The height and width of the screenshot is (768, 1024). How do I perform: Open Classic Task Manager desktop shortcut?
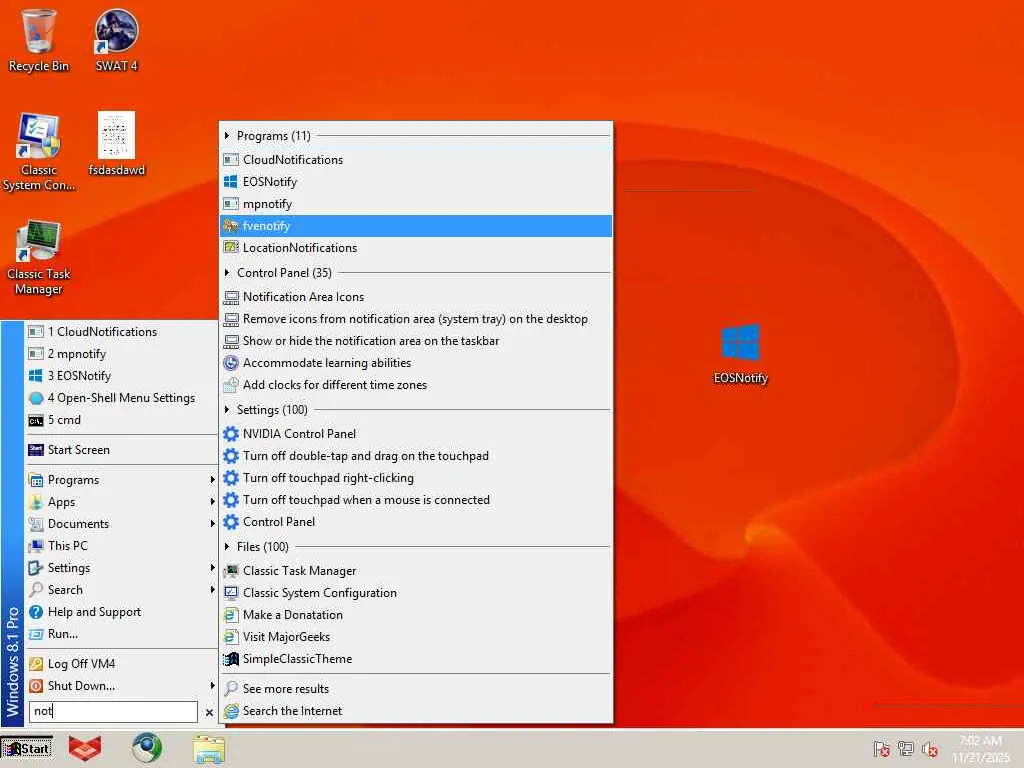click(39, 257)
